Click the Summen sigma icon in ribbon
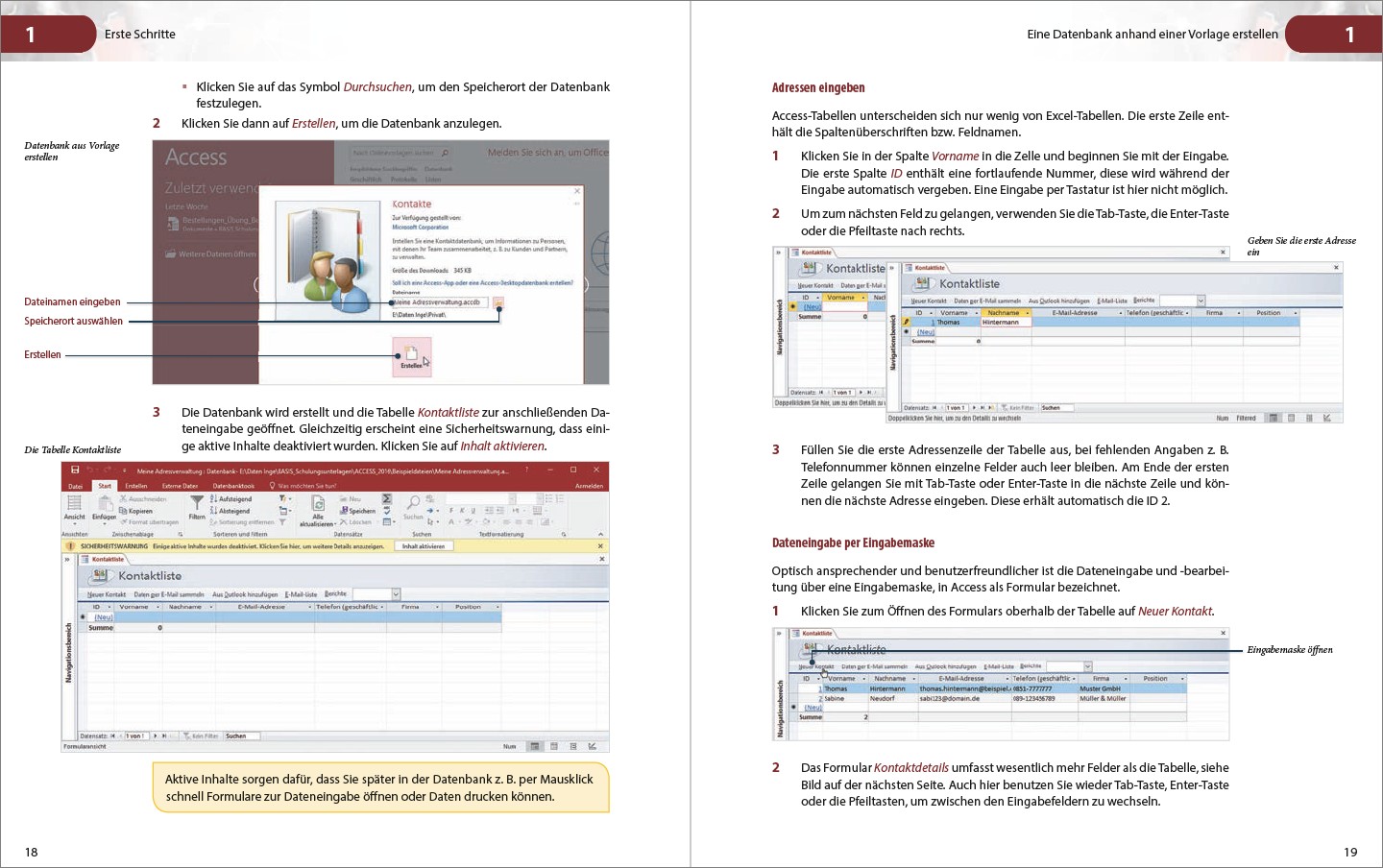Viewport: 1383px width, 868px height. (387, 499)
